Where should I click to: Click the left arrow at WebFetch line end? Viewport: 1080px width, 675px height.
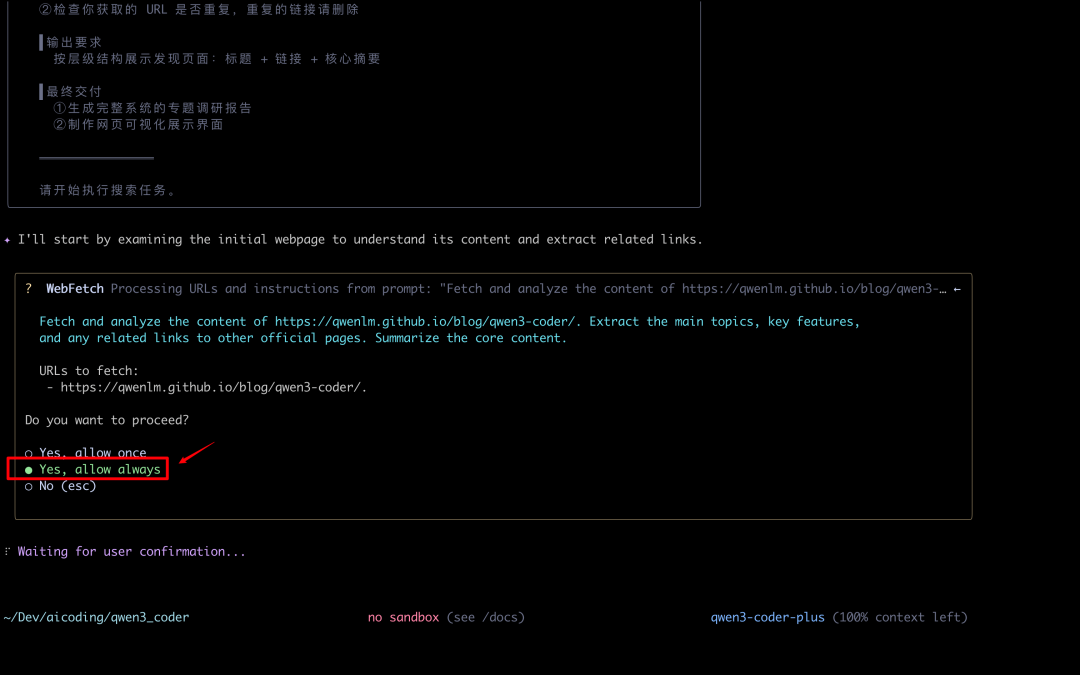pos(957,289)
